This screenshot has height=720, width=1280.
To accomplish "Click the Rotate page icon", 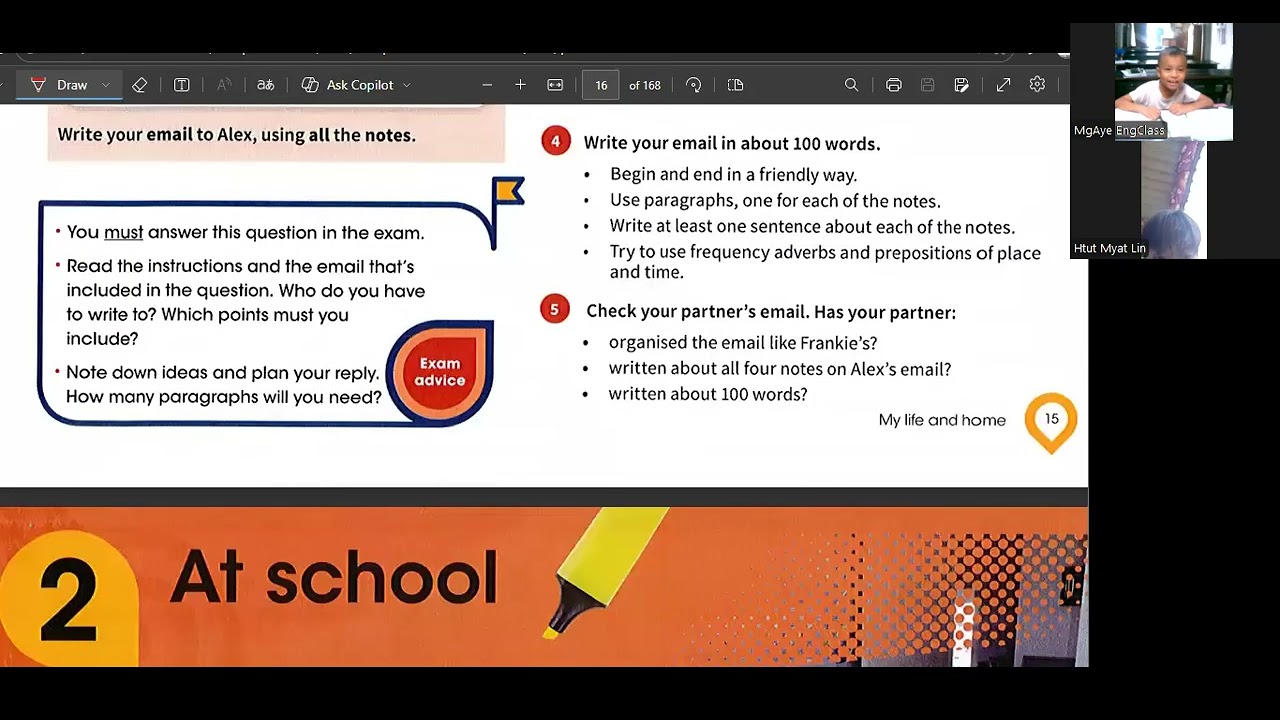I will point(694,85).
